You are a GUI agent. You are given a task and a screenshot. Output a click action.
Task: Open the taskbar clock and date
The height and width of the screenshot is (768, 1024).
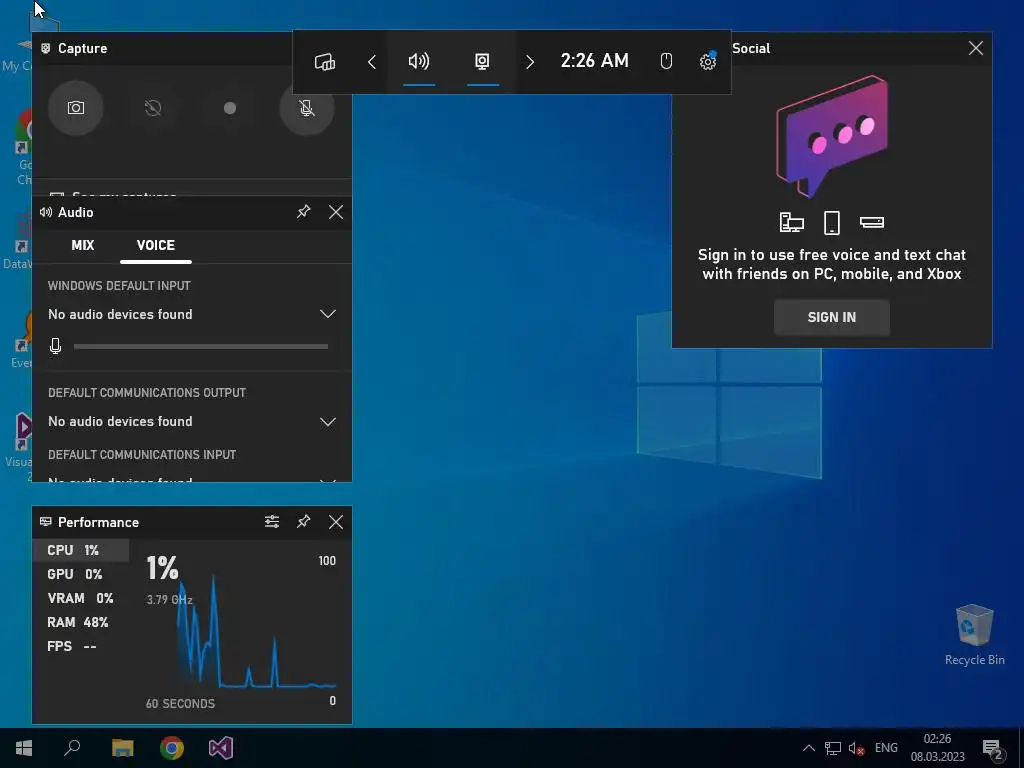pos(937,748)
